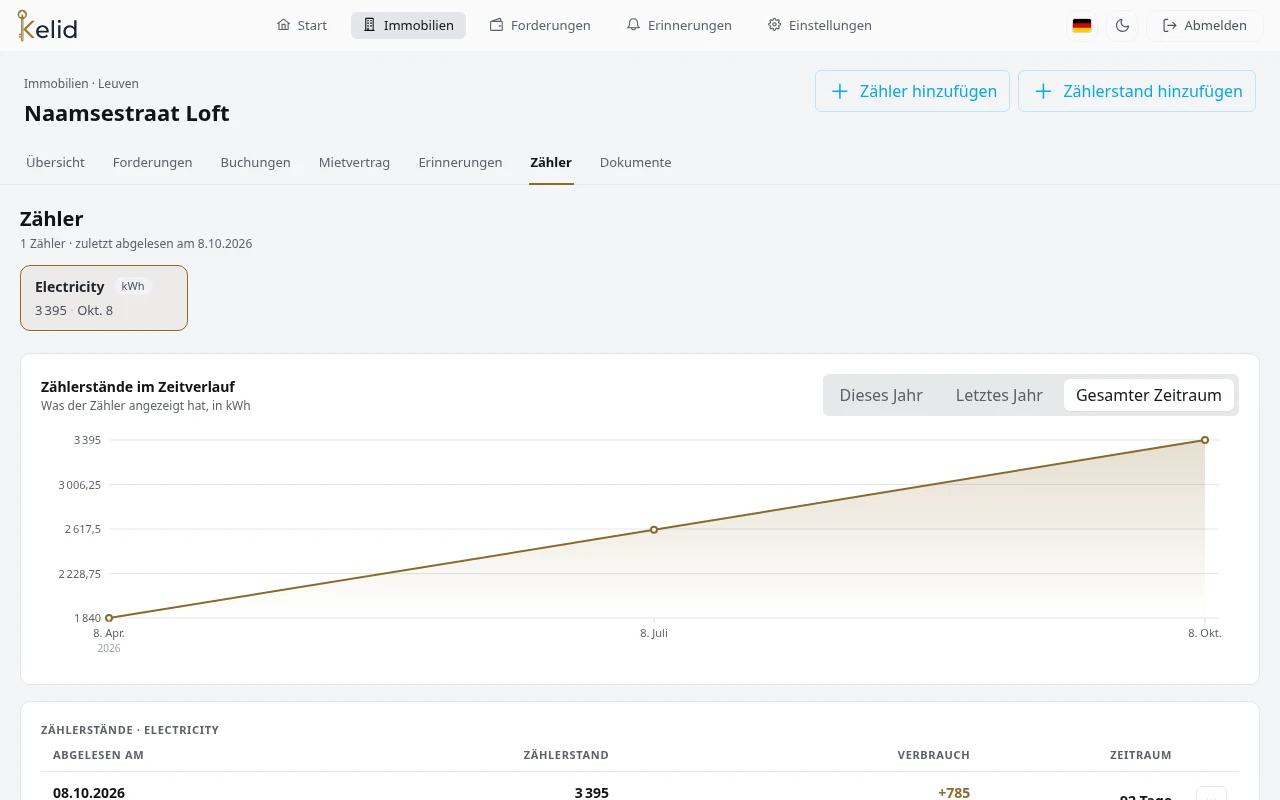The image size is (1280, 800).
Task: Add a new meter with Zähler hinzufügen
Action: (x=912, y=91)
